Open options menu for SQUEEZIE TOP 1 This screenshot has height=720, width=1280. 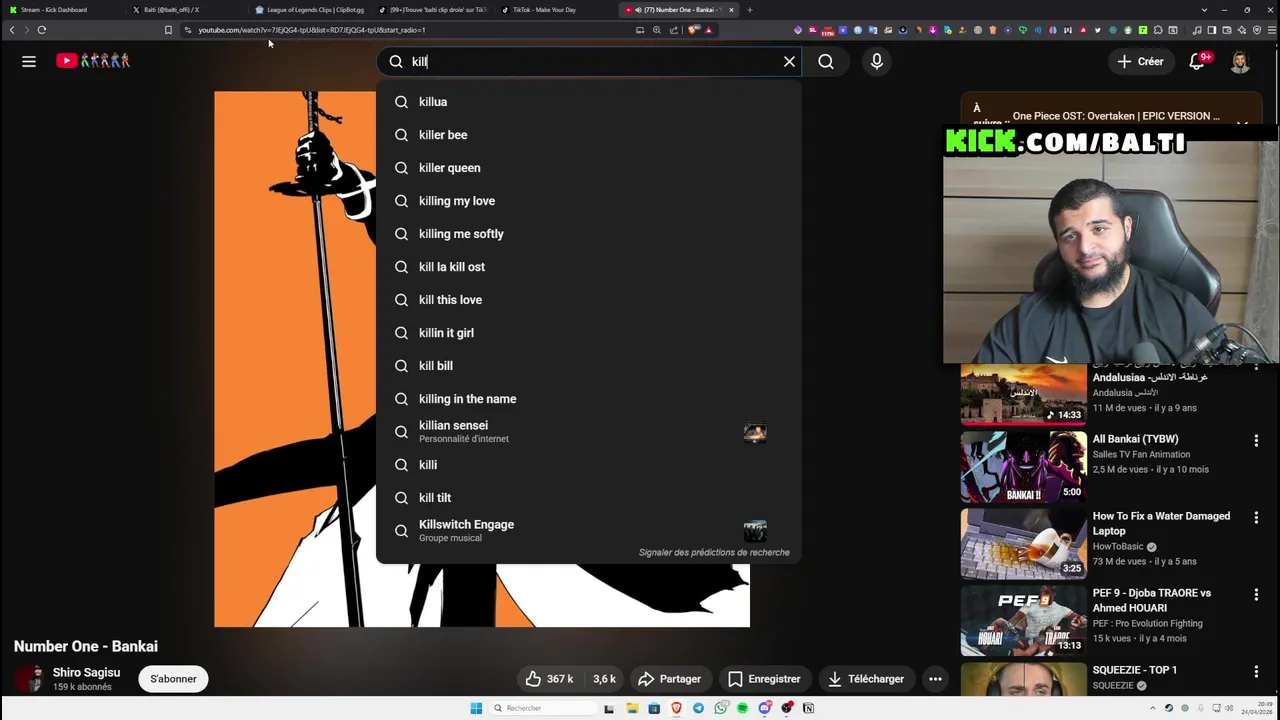tap(1256, 672)
